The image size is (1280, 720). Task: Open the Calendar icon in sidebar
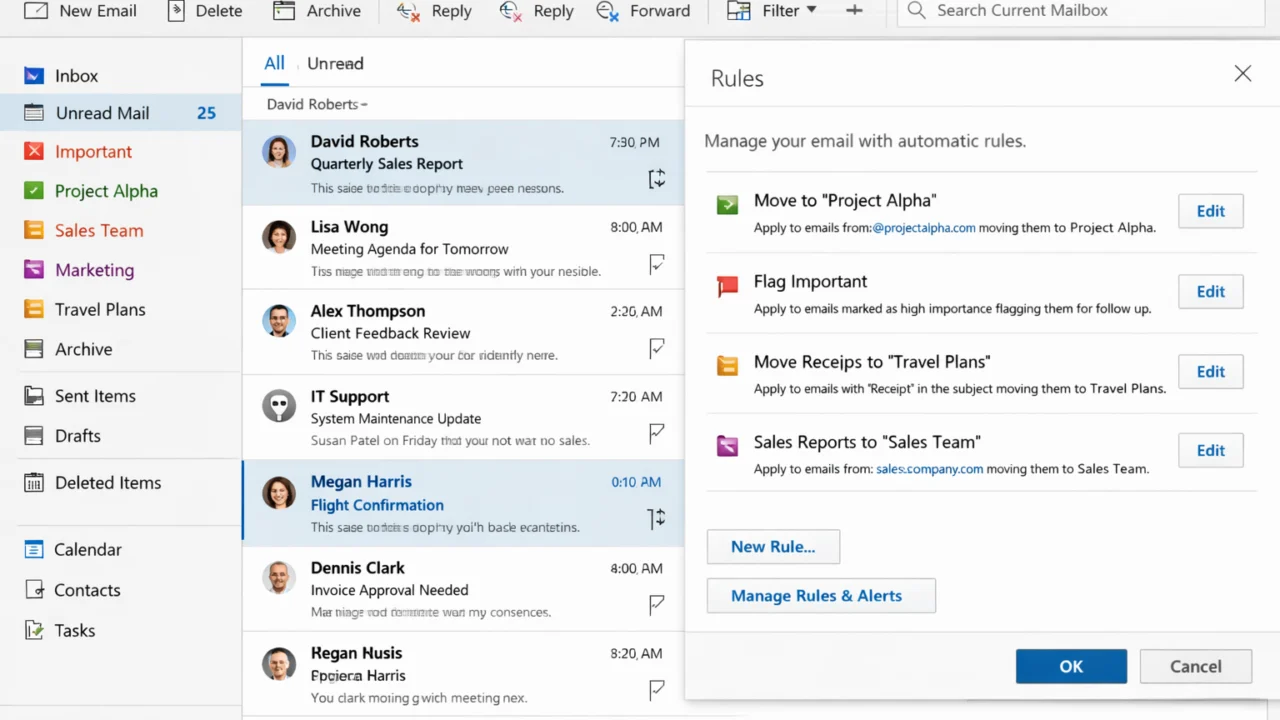(x=34, y=549)
